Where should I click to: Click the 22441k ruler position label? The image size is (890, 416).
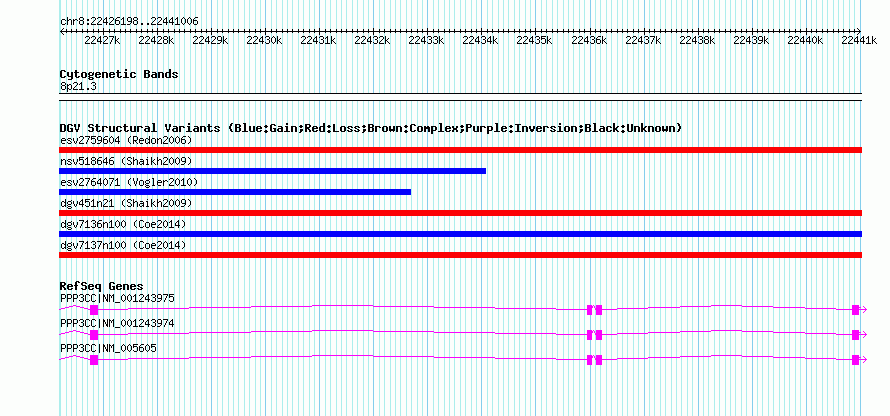(x=859, y=40)
